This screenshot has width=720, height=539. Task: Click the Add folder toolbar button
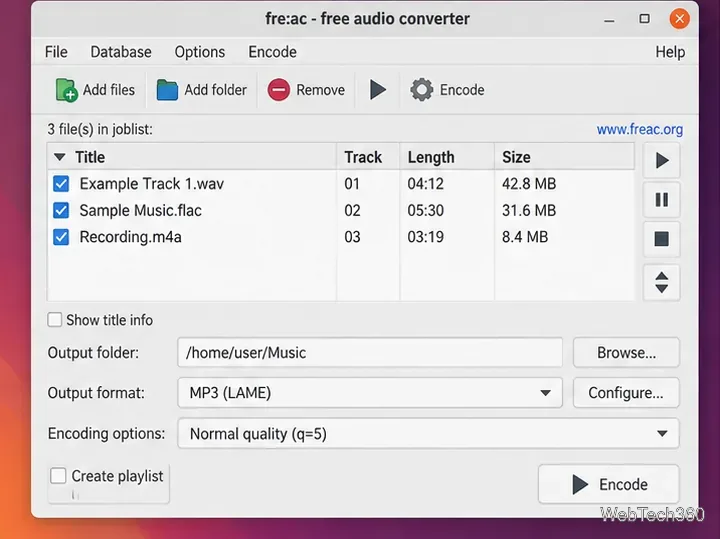tap(201, 90)
